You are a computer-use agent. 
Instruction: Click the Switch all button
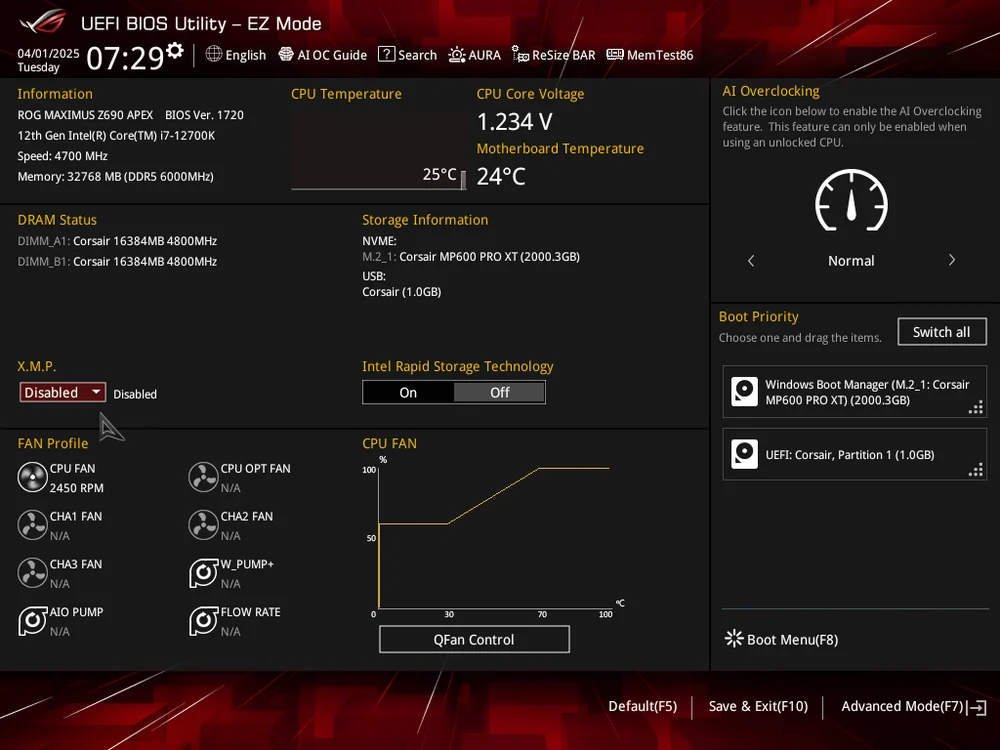[941, 332]
